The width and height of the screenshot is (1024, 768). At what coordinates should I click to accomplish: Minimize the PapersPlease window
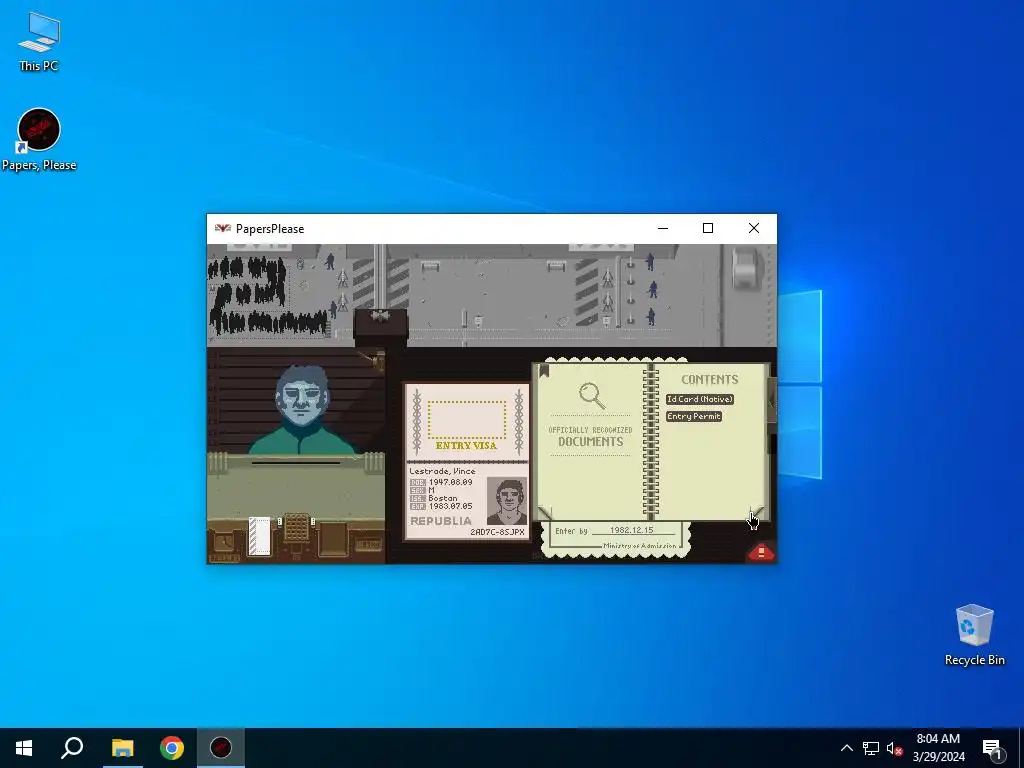pos(663,229)
